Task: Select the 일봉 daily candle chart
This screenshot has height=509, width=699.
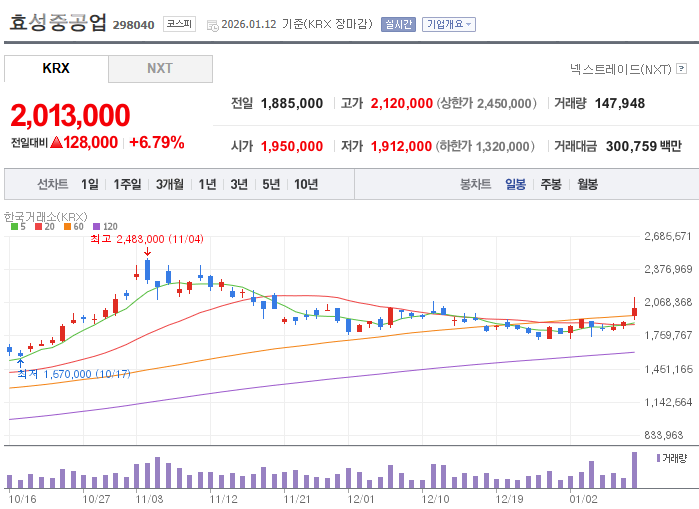Action: click(515, 184)
